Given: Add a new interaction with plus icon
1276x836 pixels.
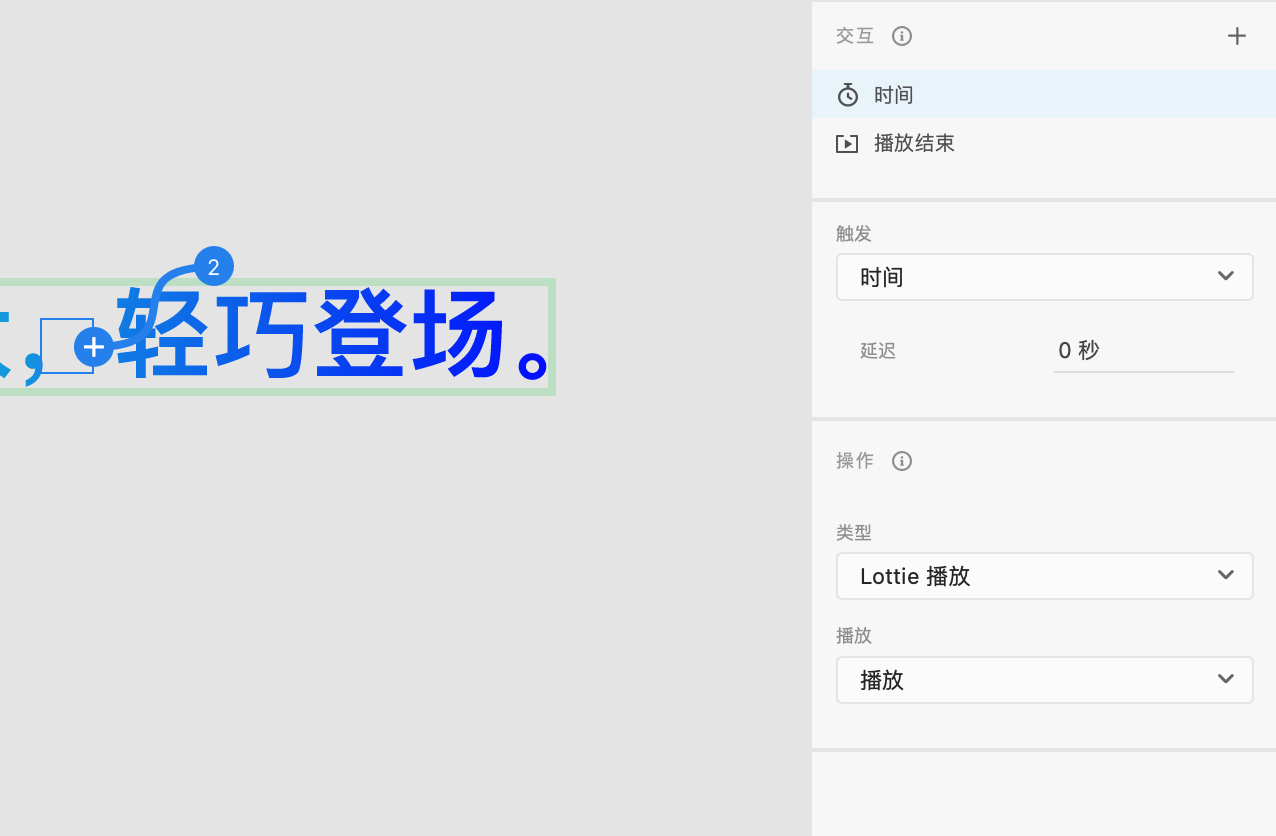Looking at the screenshot, I should coord(1237,36).
